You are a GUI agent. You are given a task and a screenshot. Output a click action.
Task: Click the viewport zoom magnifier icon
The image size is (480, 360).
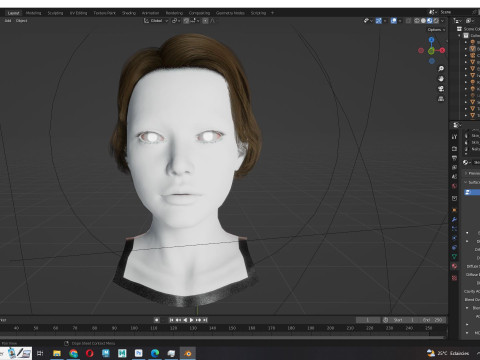pyautogui.click(x=441, y=69)
